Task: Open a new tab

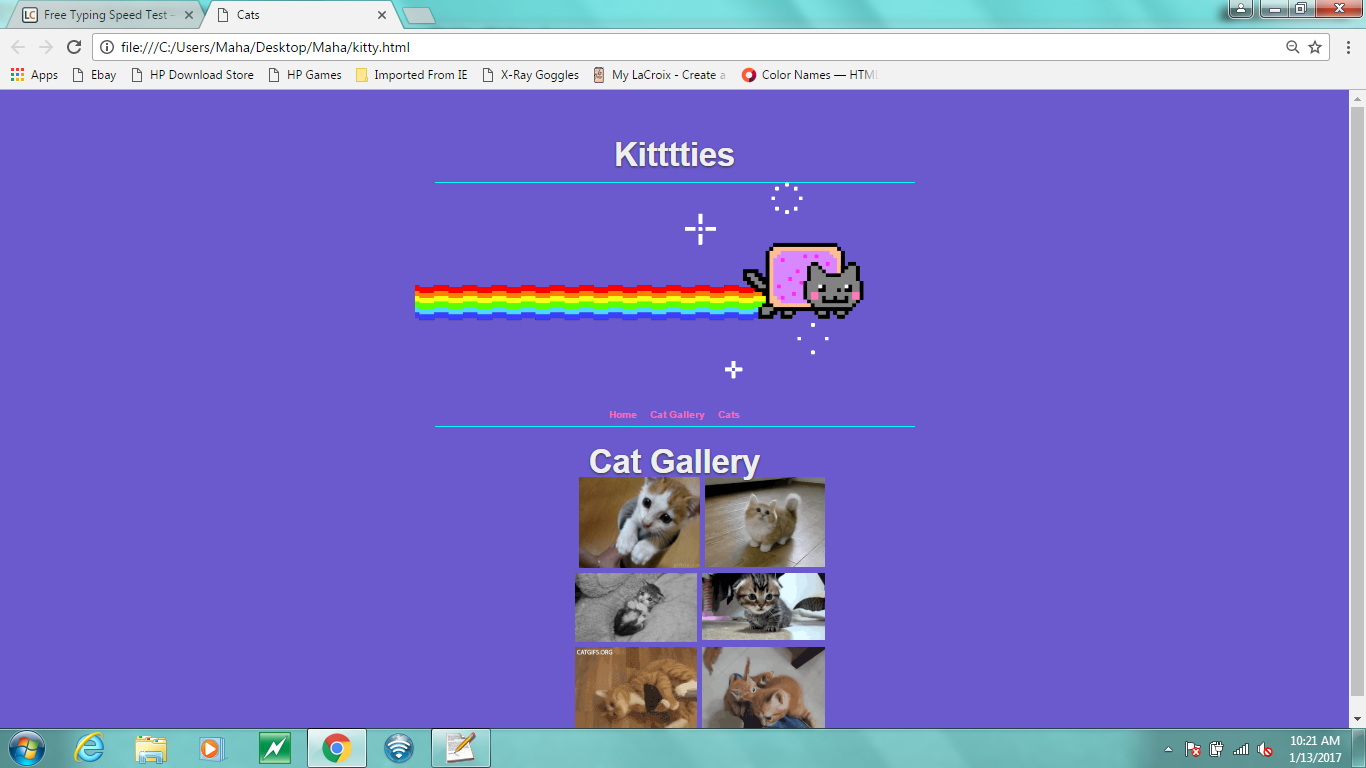Action: pyautogui.click(x=418, y=15)
